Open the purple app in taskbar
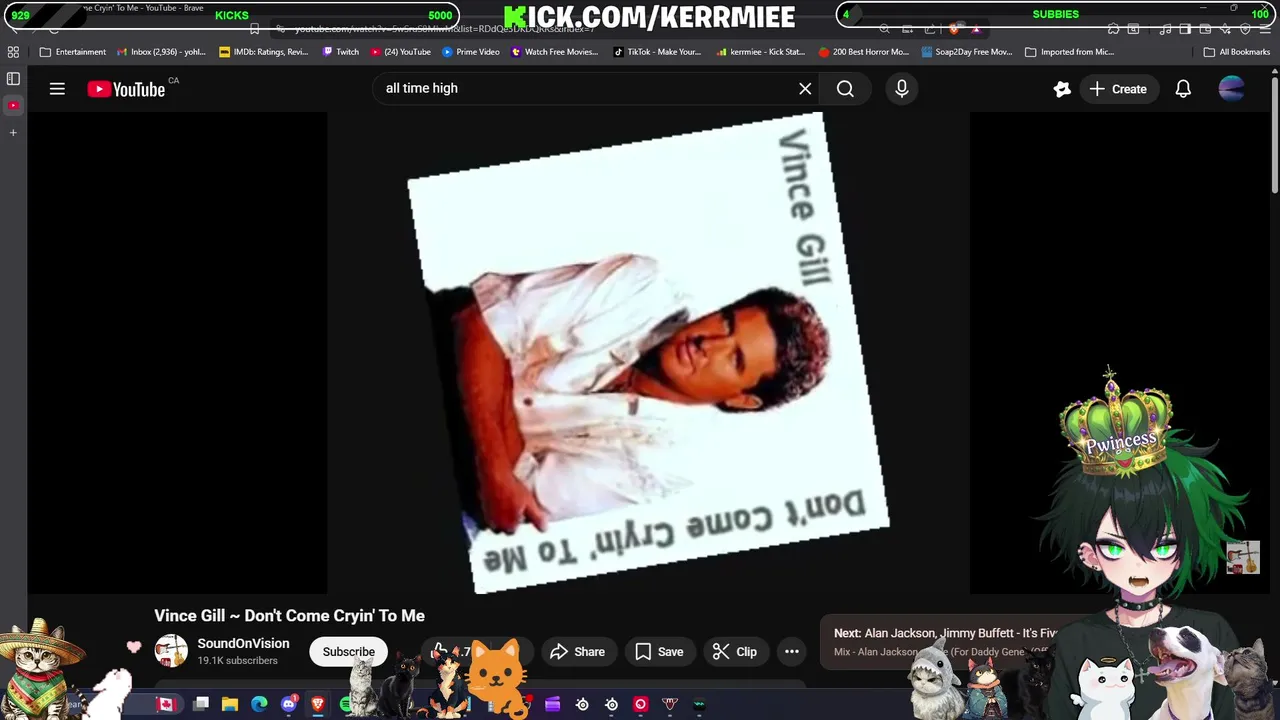The width and height of the screenshot is (1280, 720). tap(553, 704)
